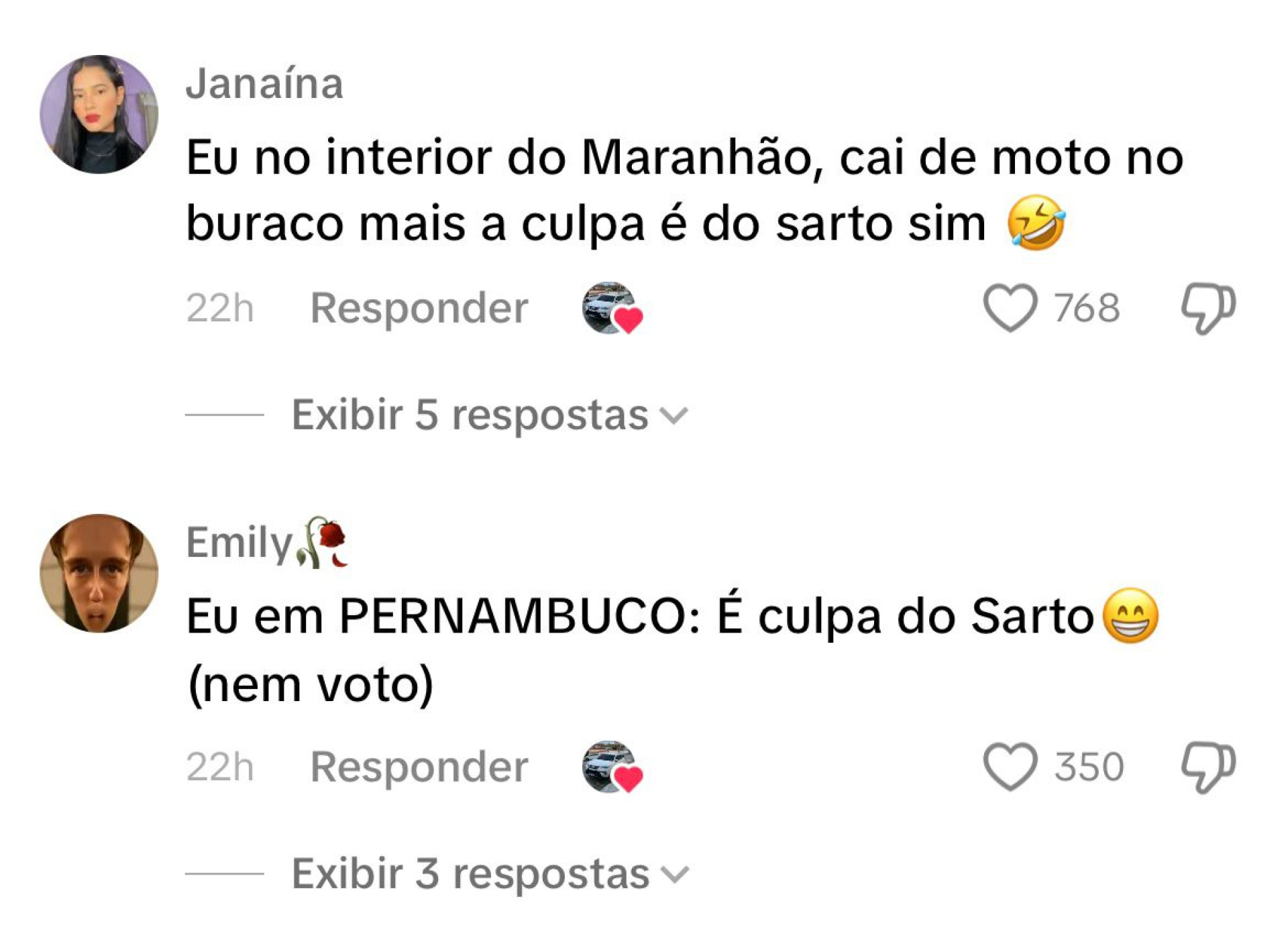Tap the heart icon on Emily's comment
Screen dimensions: 1288x952
[1010, 767]
